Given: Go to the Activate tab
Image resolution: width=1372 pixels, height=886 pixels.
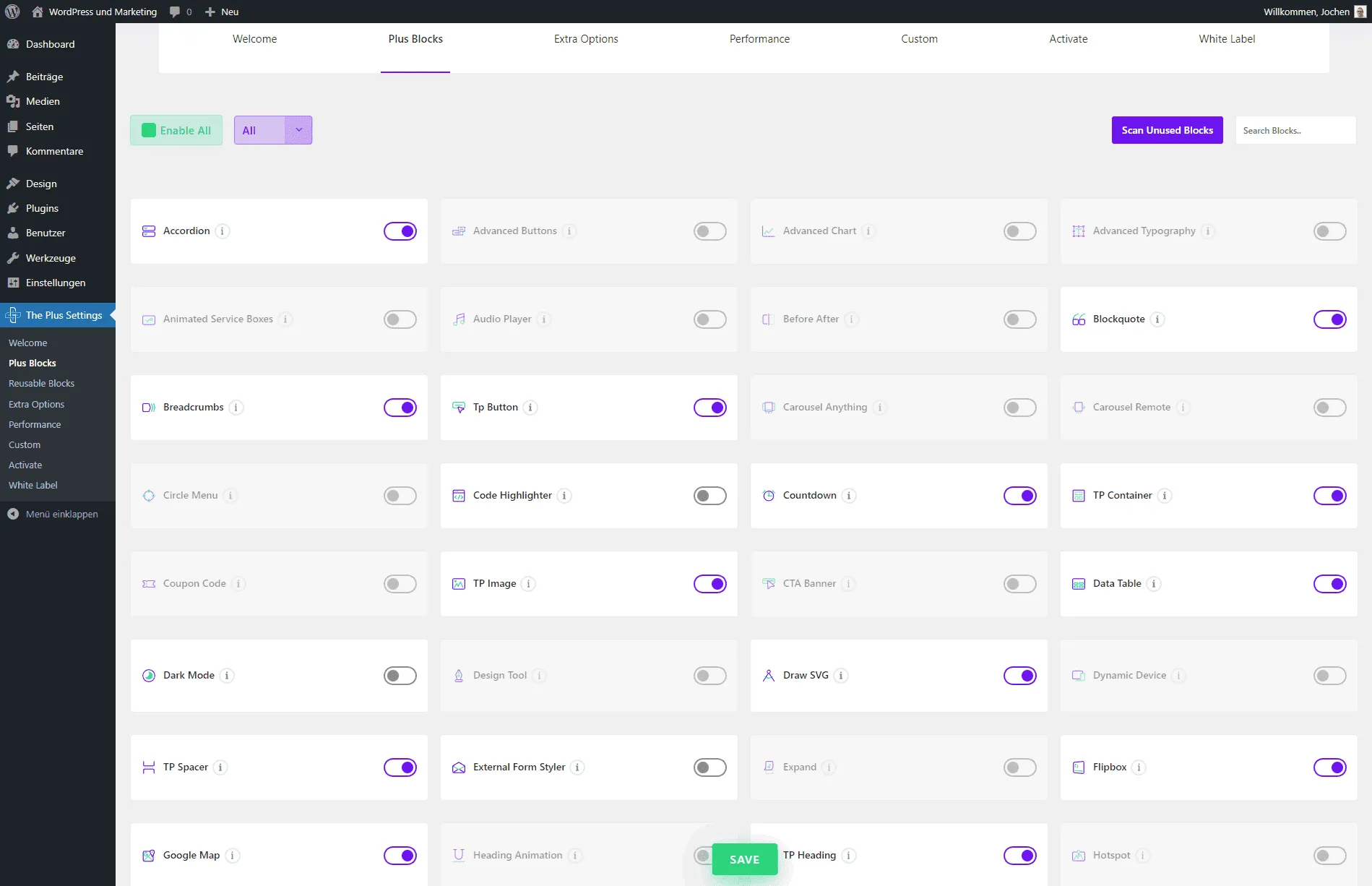Looking at the screenshot, I should coord(1068,39).
